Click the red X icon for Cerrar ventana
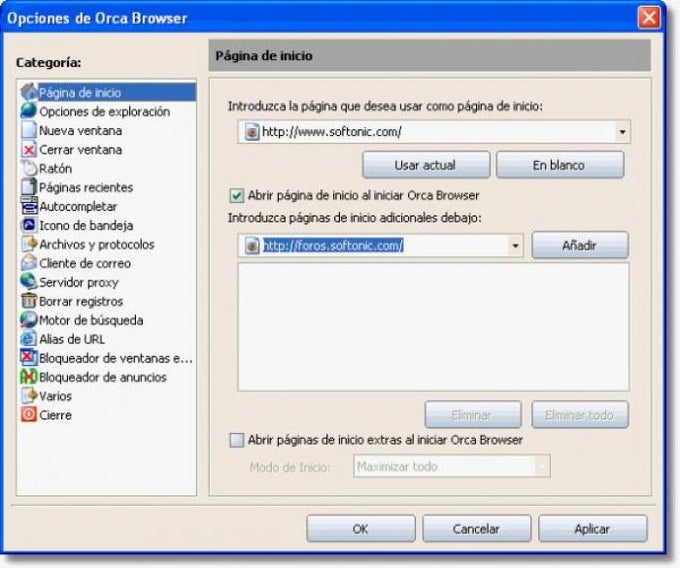The image size is (680, 568). click(29, 150)
